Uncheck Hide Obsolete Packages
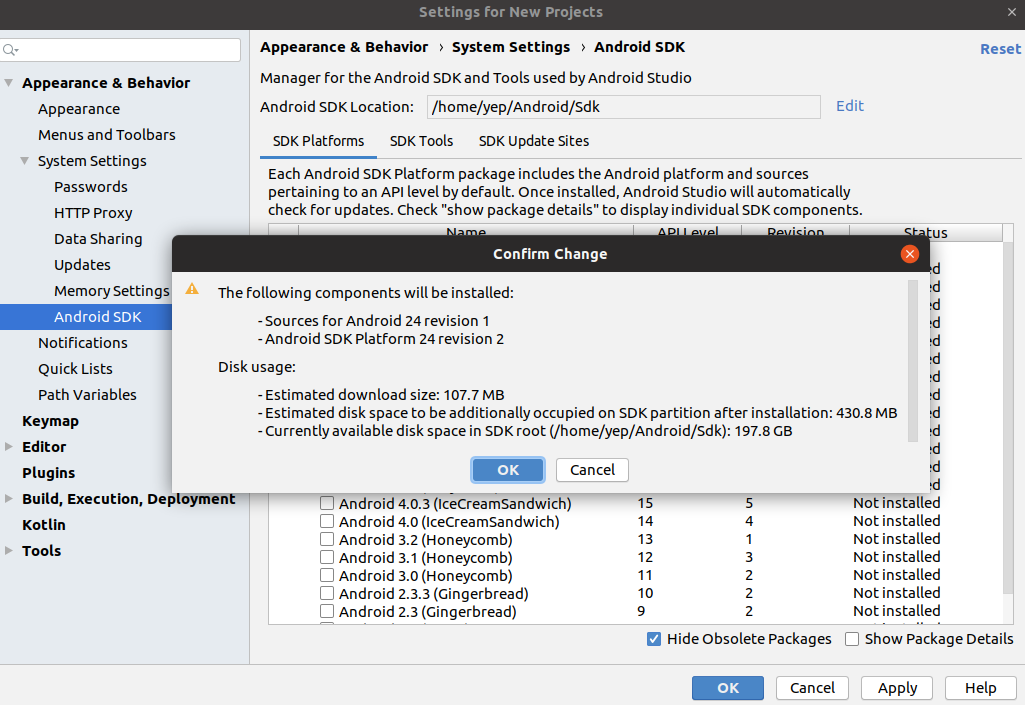1025x705 pixels. point(654,639)
